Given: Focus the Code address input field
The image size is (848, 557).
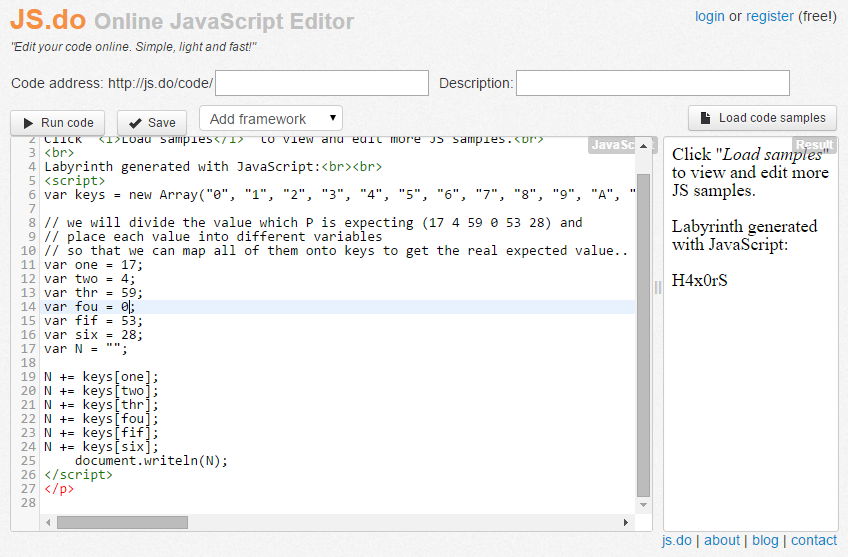Looking at the screenshot, I should 322,83.
